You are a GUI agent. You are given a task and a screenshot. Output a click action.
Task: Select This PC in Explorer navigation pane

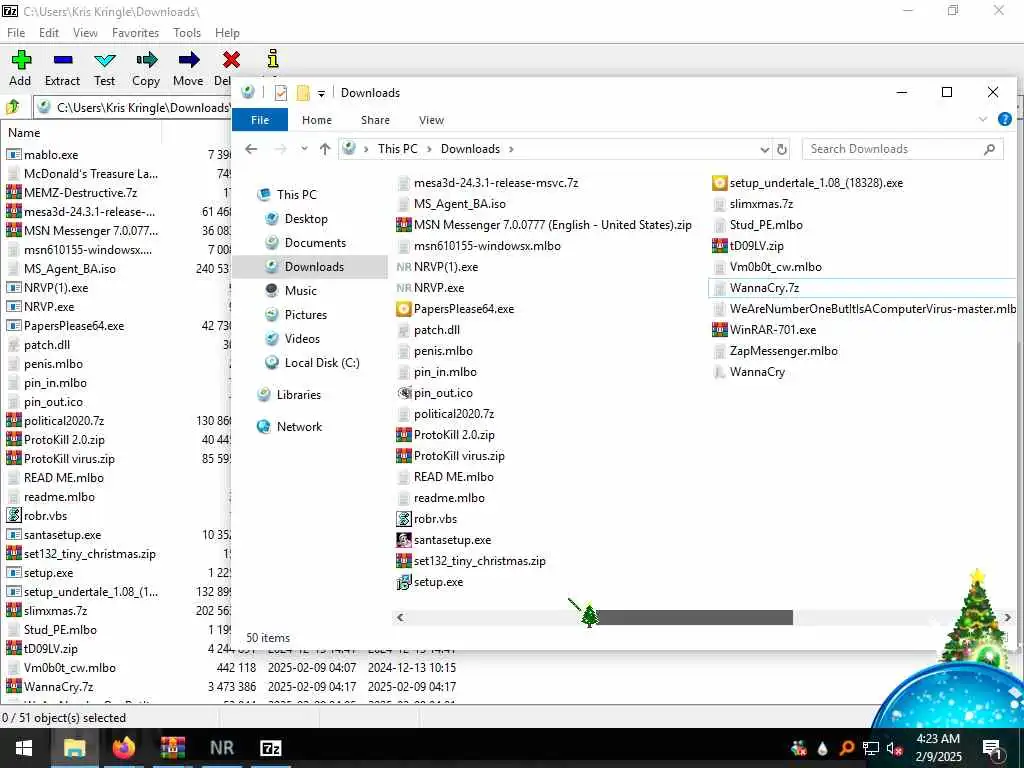click(x=296, y=195)
